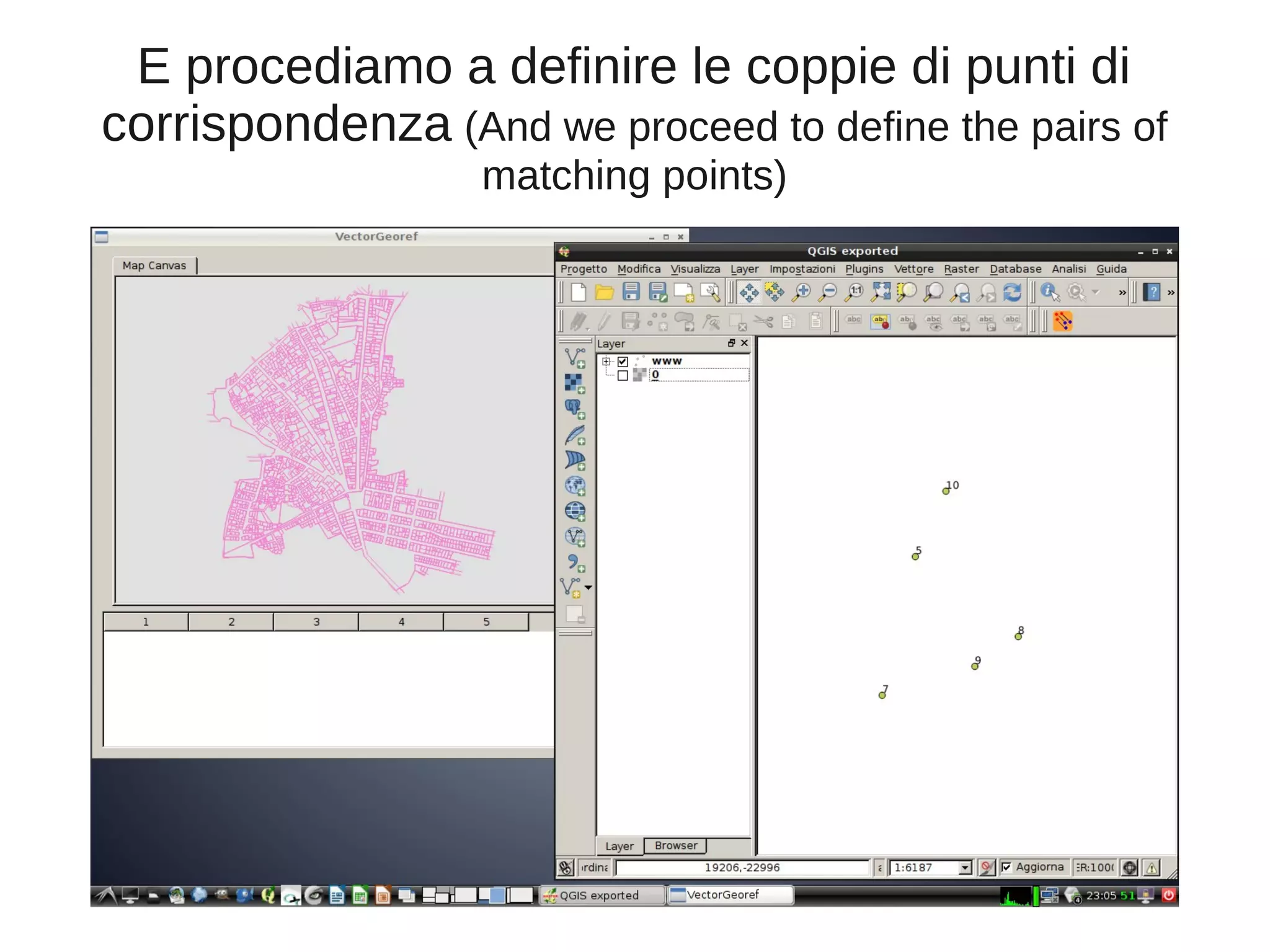Refresh the map canvas
This screenshot has height=952, width=1270.
click(1012, 291)
